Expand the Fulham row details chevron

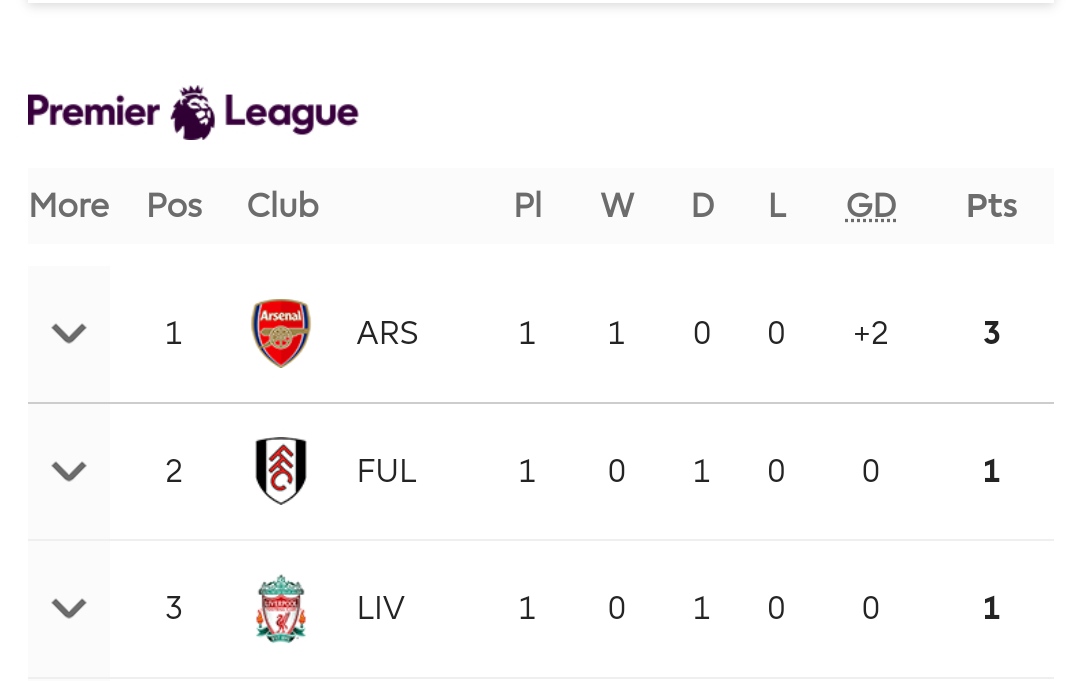coord(69,471)
